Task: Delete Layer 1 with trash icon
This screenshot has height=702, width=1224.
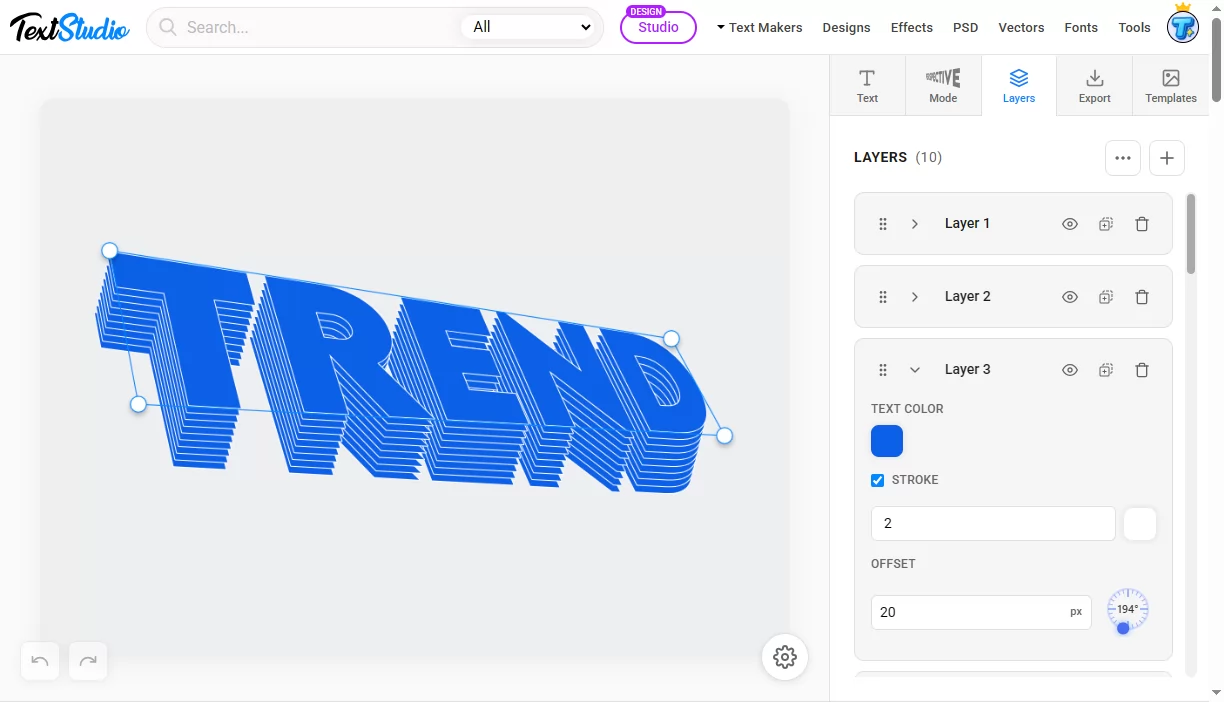Action: click(1142, 224)
